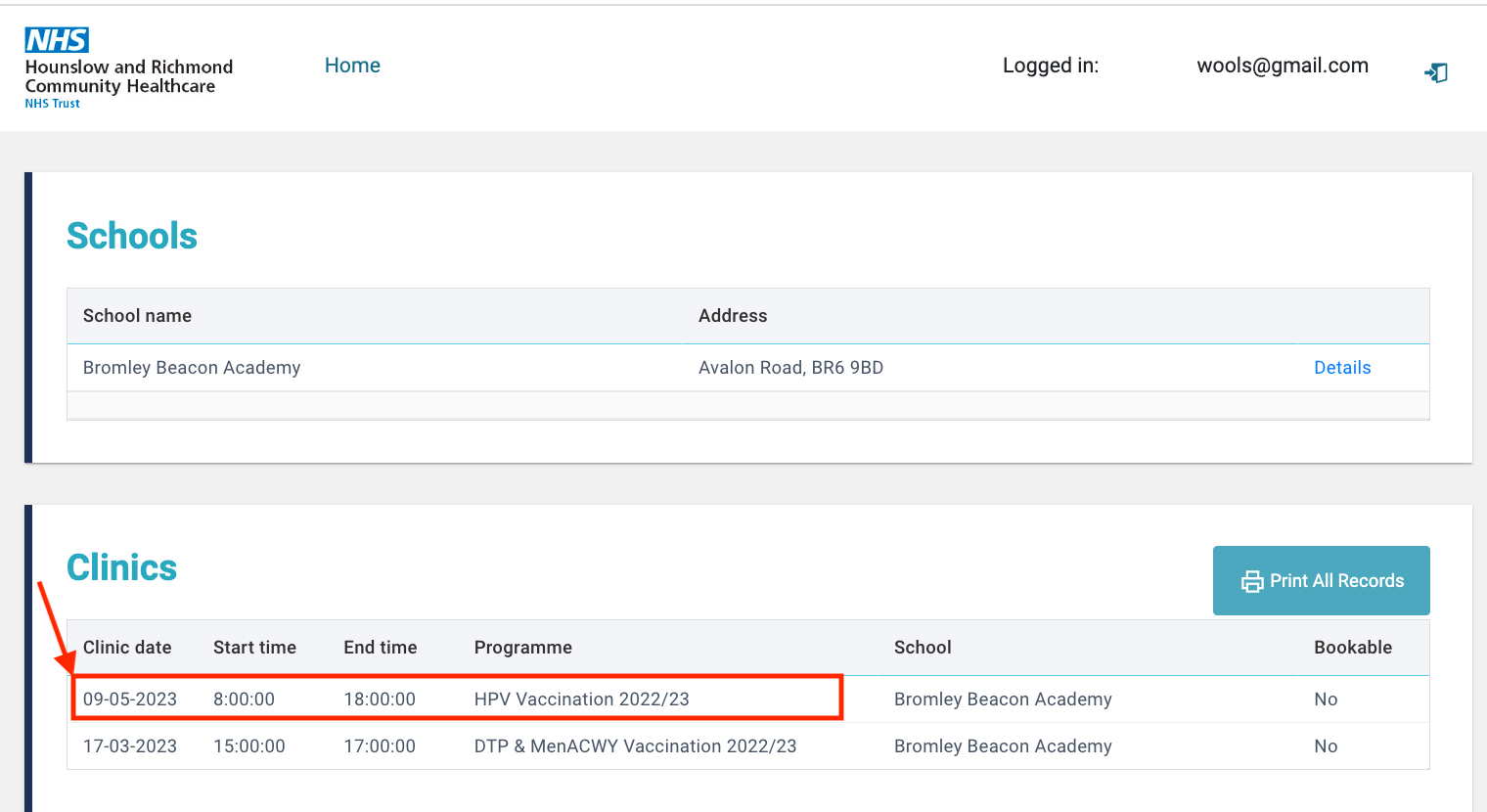The height and width of the screenshot is (812, 1487).
Task: Click the logged-in email wools@gmail.com
Action: (1283, 66)
